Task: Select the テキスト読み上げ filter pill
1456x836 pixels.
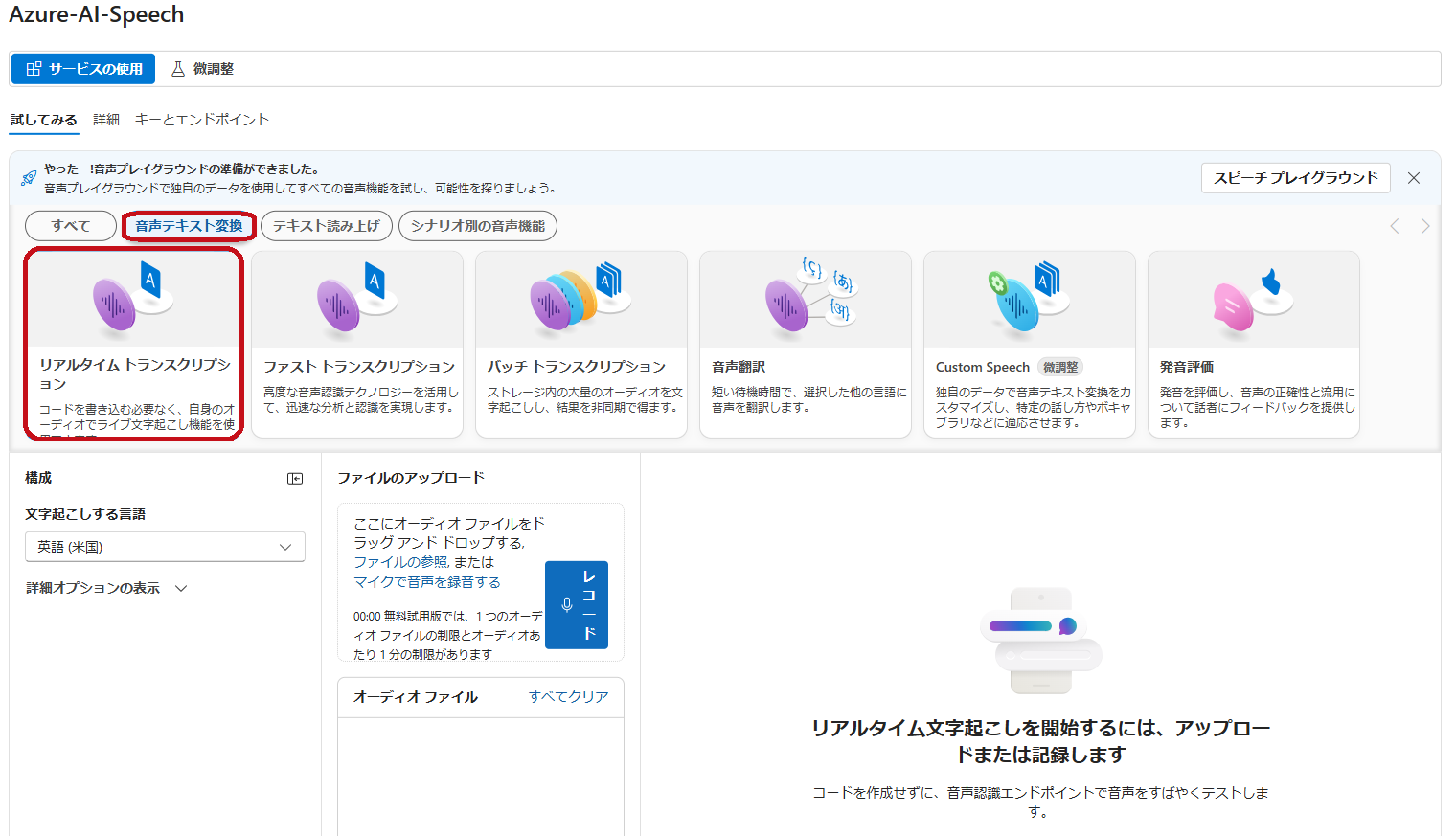Action: 327,226
